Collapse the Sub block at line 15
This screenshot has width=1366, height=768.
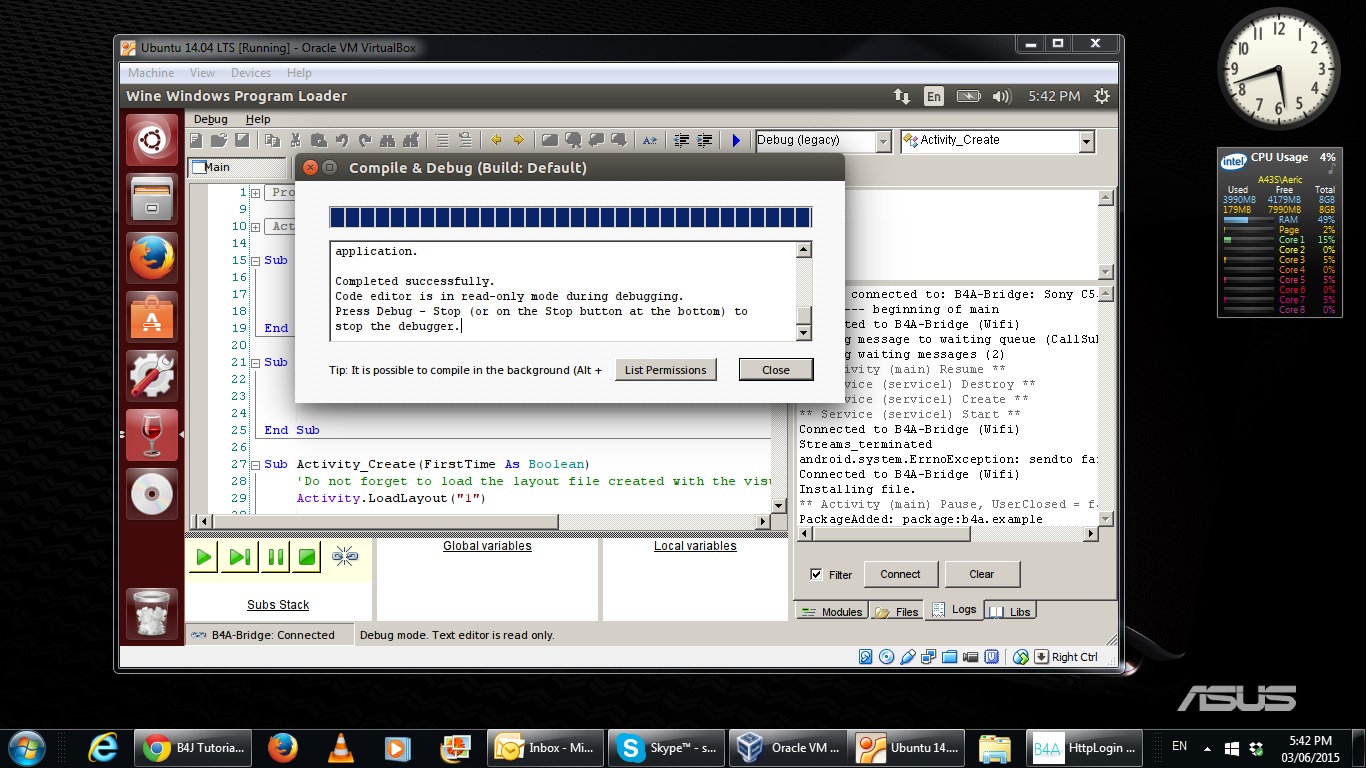[256, 261]
